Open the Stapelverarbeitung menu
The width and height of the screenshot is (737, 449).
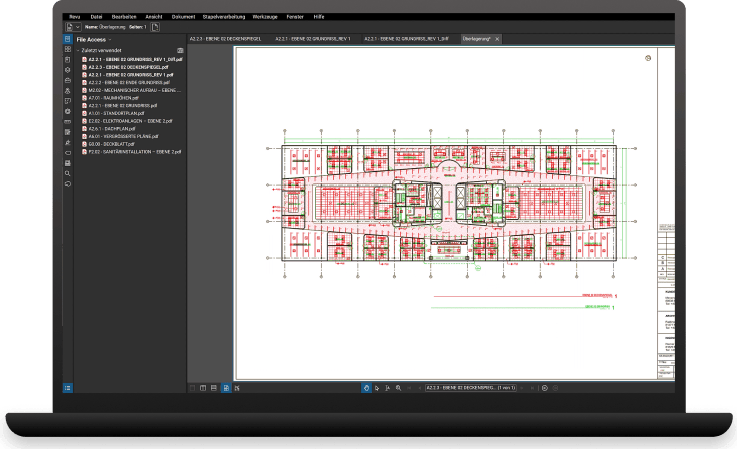(x=224, y=16)
